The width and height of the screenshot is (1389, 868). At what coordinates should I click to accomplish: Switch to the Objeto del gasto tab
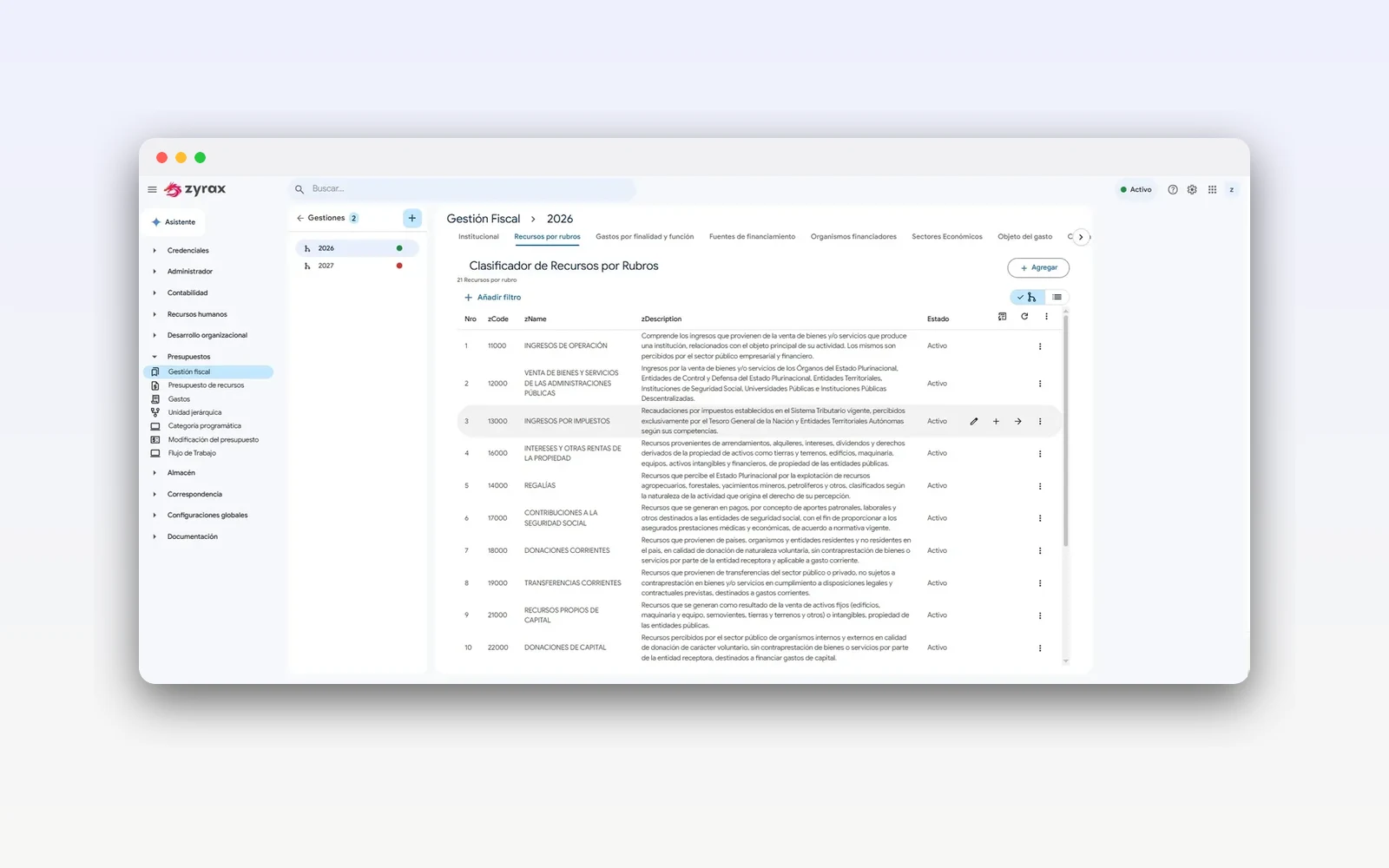coord(1025,237)
